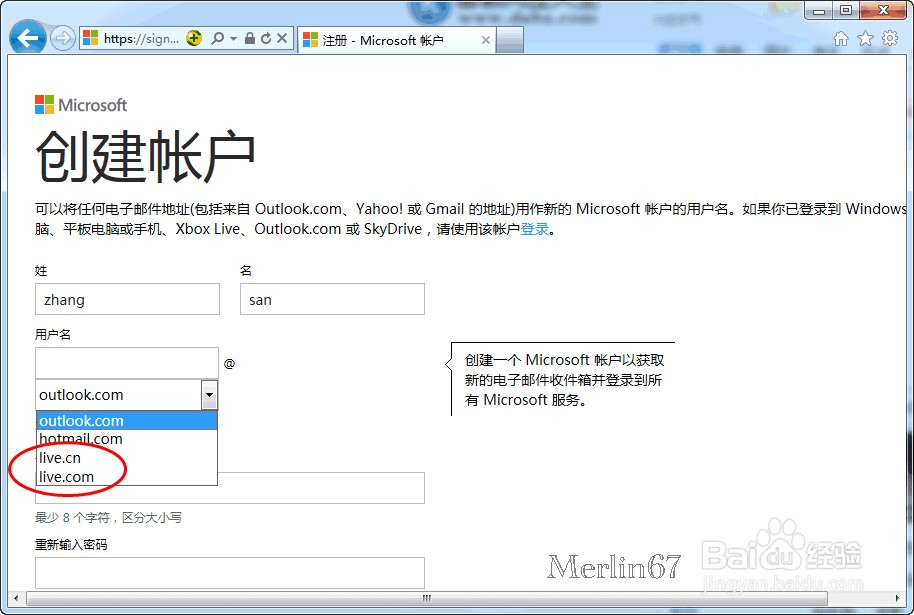Close the browser window
Image resolution: width=914 pixels, height=615 pixels.
click(883, 10)
